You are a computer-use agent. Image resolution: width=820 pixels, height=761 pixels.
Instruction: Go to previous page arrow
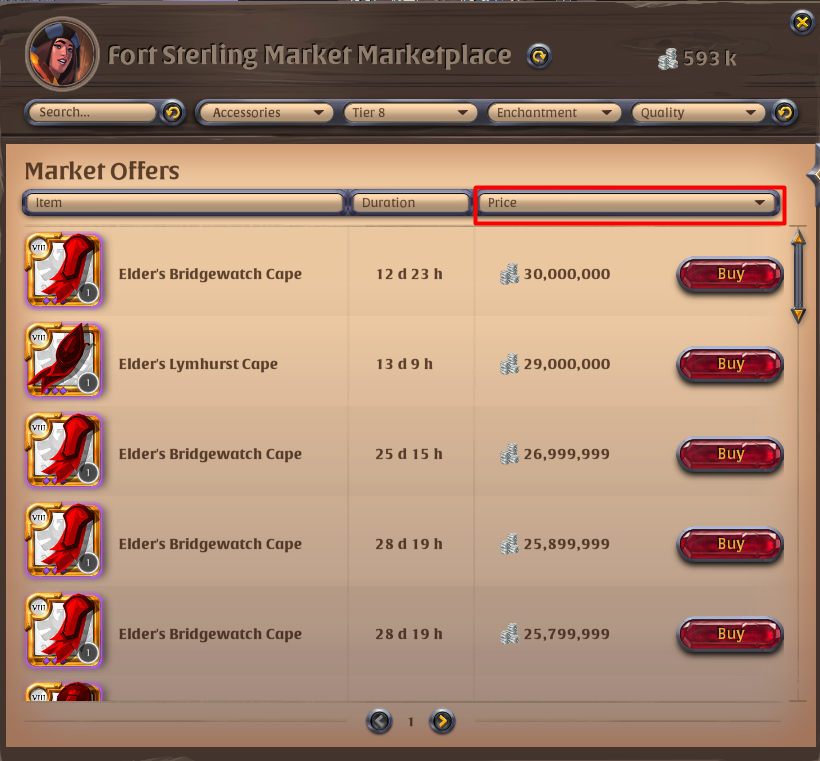pyautogui.click(x=379, y=721)
